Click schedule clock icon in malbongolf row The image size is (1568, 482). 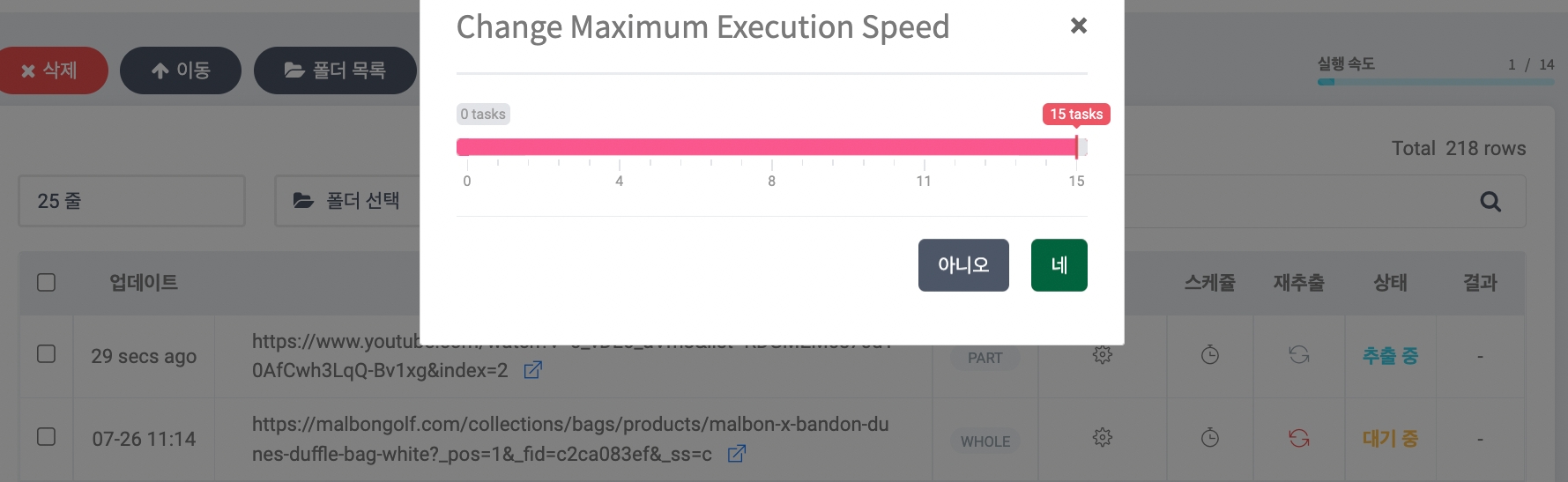[1210, 438]
